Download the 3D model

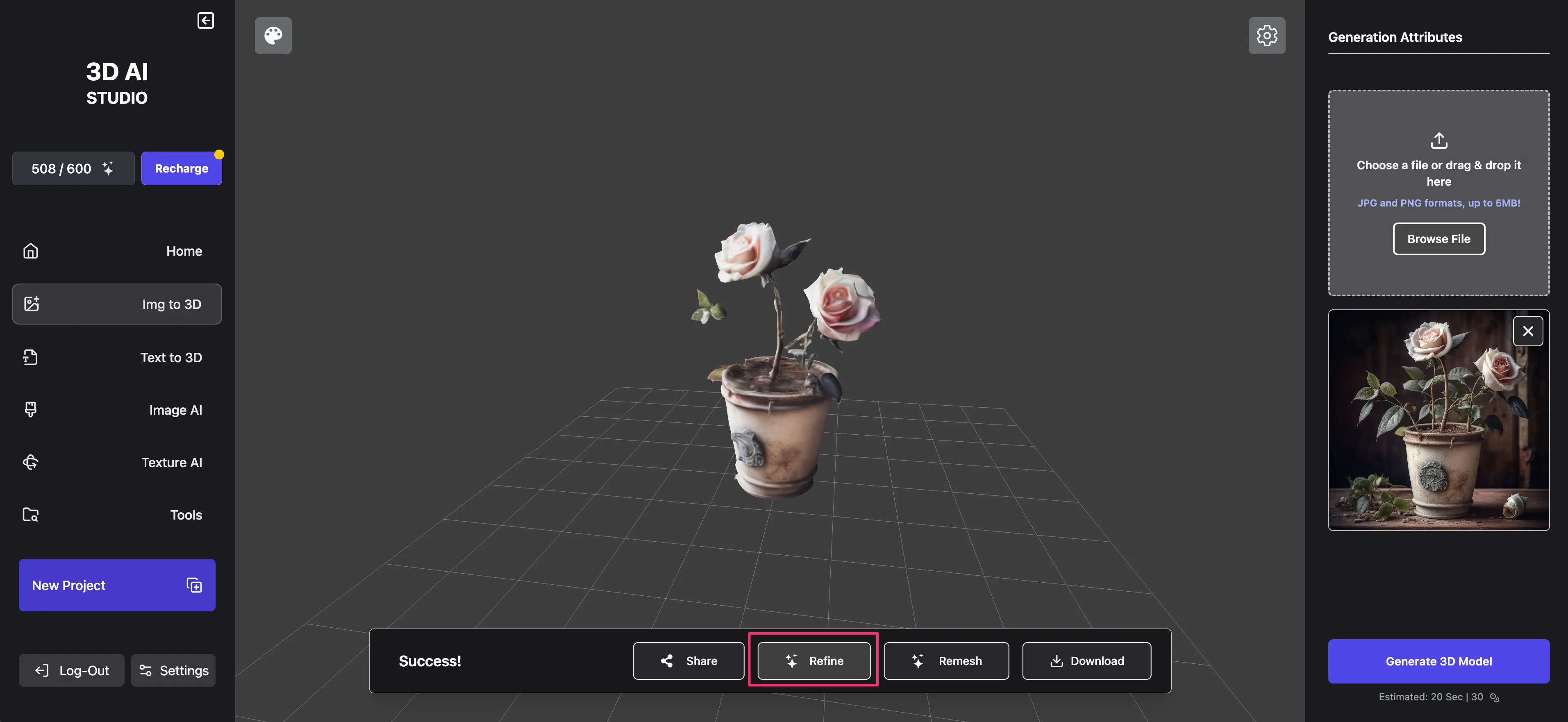tap(1086, 661)
